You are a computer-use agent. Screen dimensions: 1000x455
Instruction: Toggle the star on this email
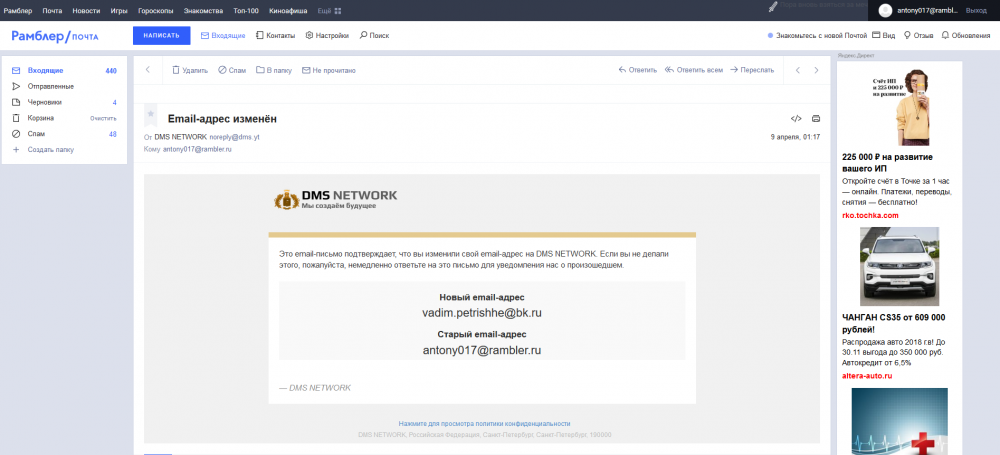click(151, 115)
